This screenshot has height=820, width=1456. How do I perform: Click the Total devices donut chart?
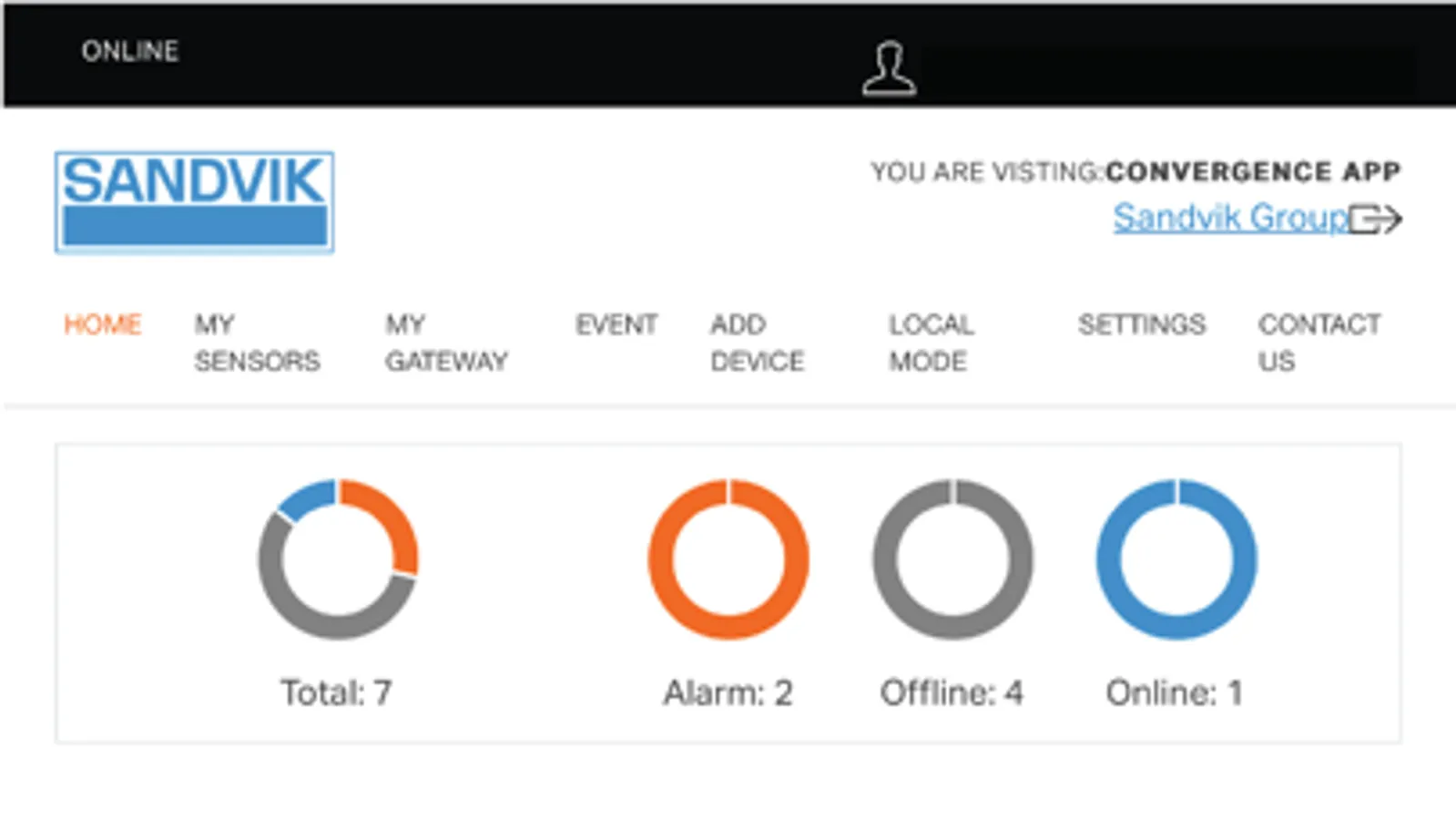[338, 559]
